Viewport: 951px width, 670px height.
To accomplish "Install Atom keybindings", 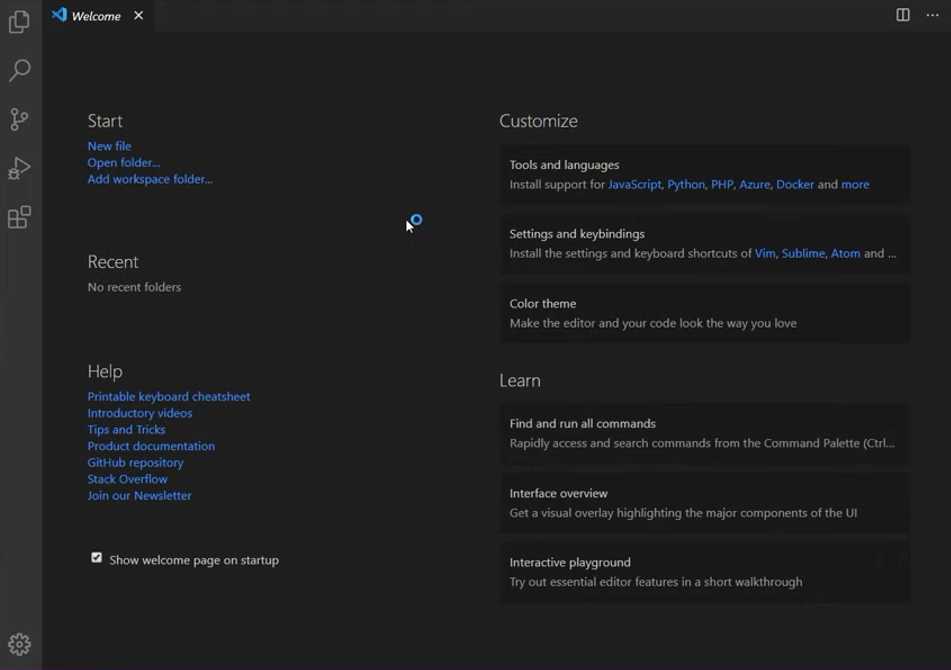I will (845, 253).
